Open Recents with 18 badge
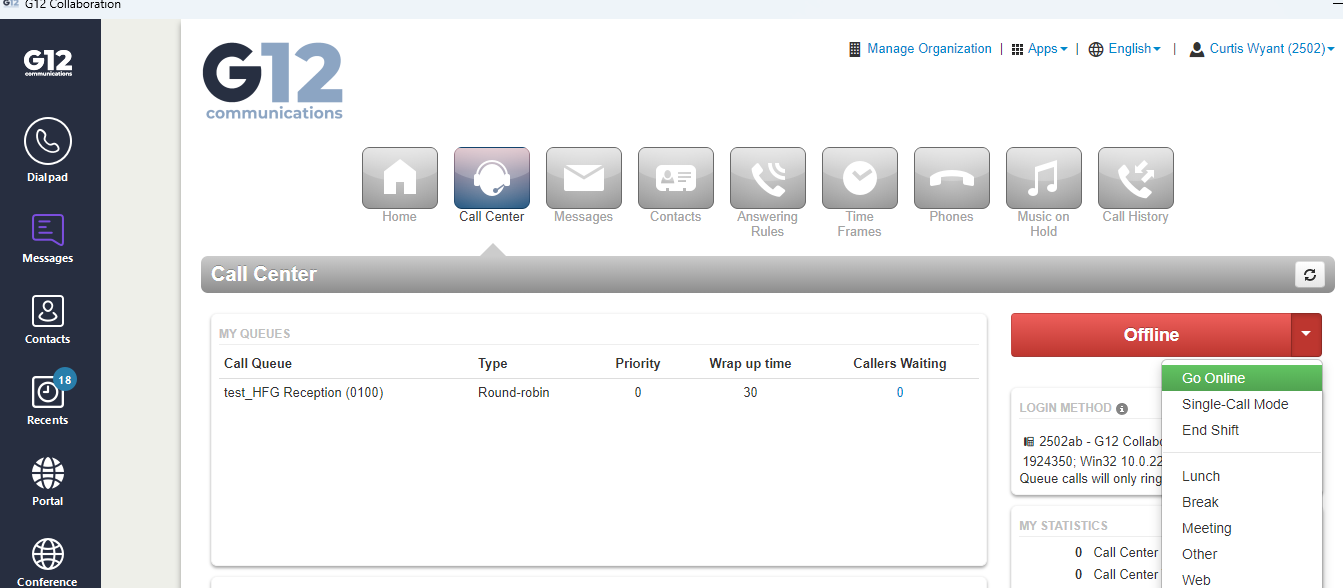The width and height of the screenshot is (1343, 588). tap(48, 400)
